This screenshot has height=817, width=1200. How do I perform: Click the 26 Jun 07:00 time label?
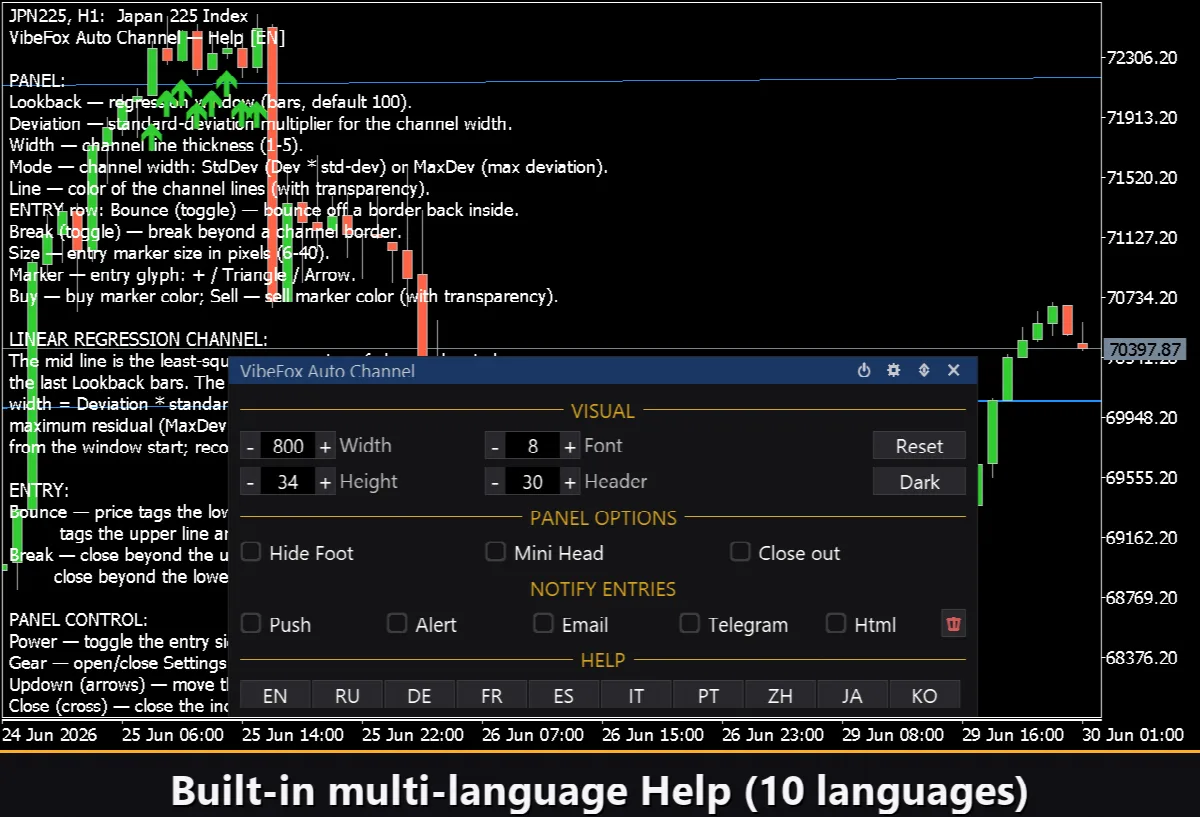tap(533, 735)
